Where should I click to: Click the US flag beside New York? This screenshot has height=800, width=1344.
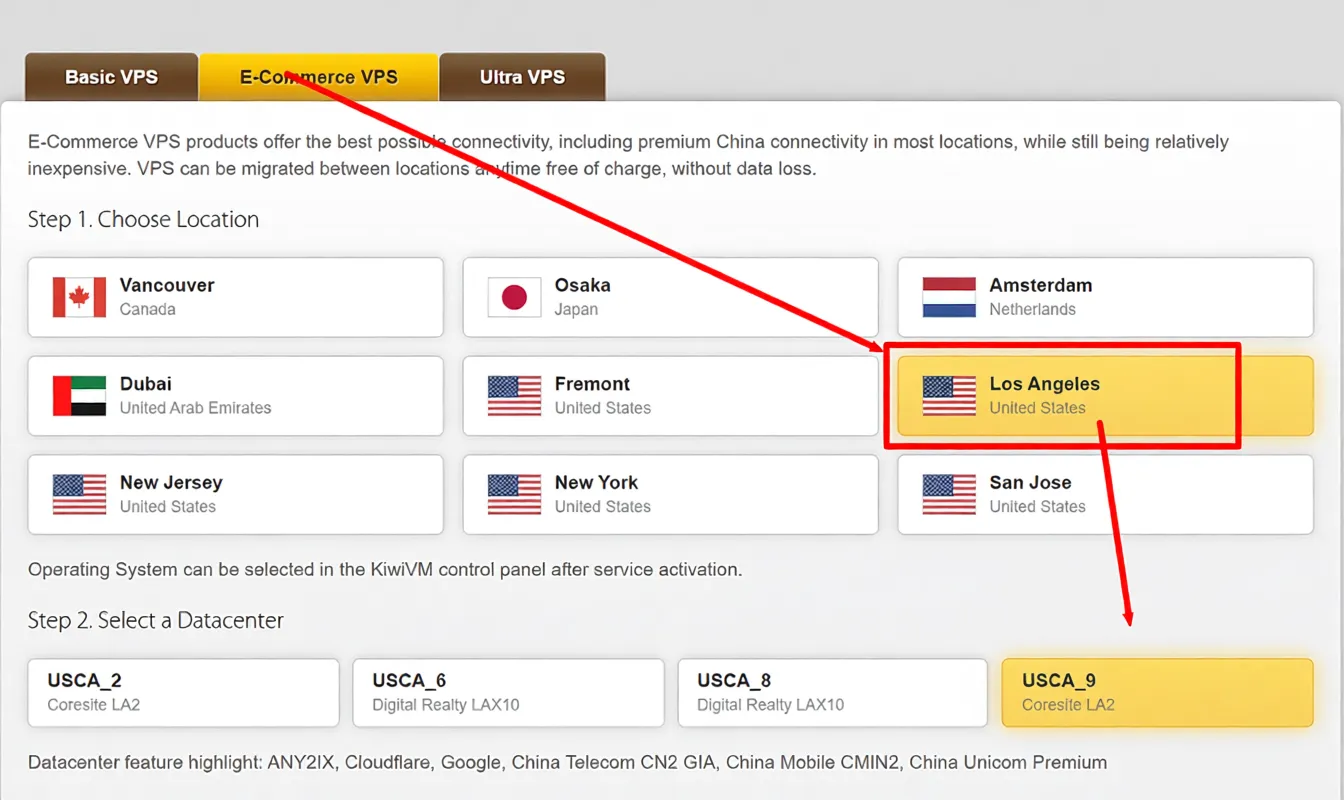click(x=514, y=494)
